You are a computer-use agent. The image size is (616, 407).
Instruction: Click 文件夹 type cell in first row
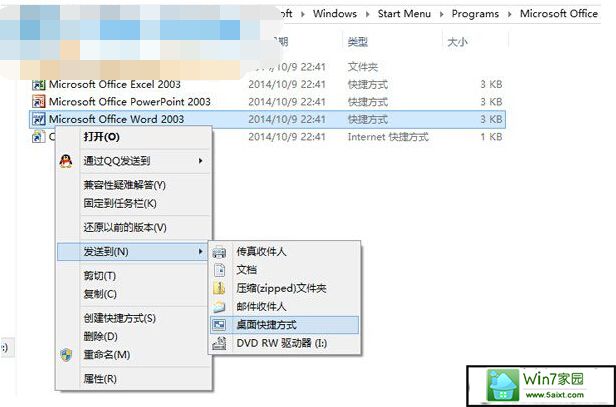coord(363,67)
